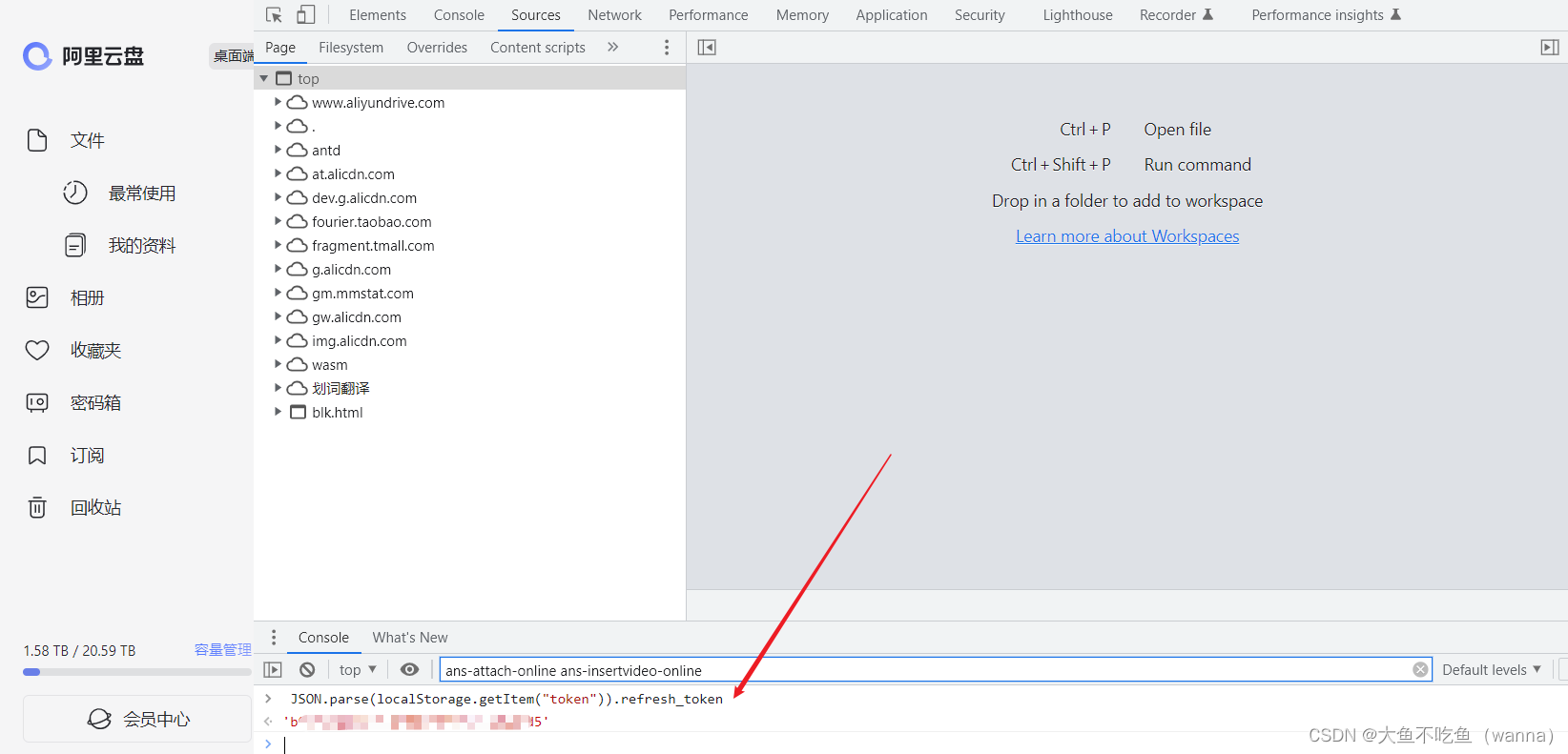
Task: Click the cloud icon next to antd
Action: click(x=298, y=150)
